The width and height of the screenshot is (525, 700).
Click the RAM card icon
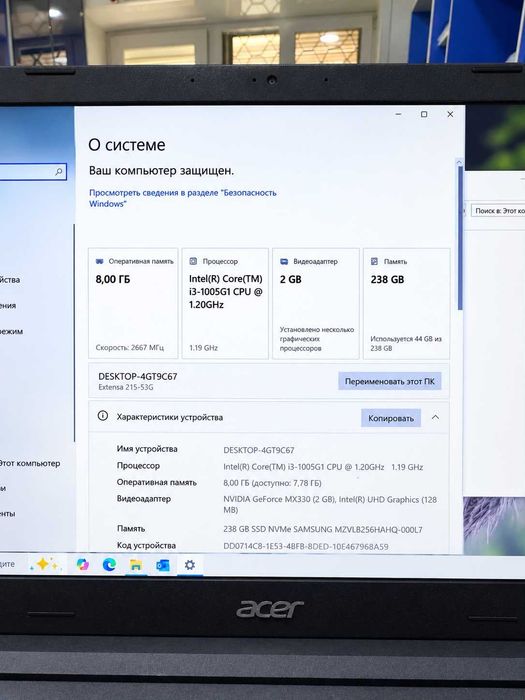coord(100,261)
